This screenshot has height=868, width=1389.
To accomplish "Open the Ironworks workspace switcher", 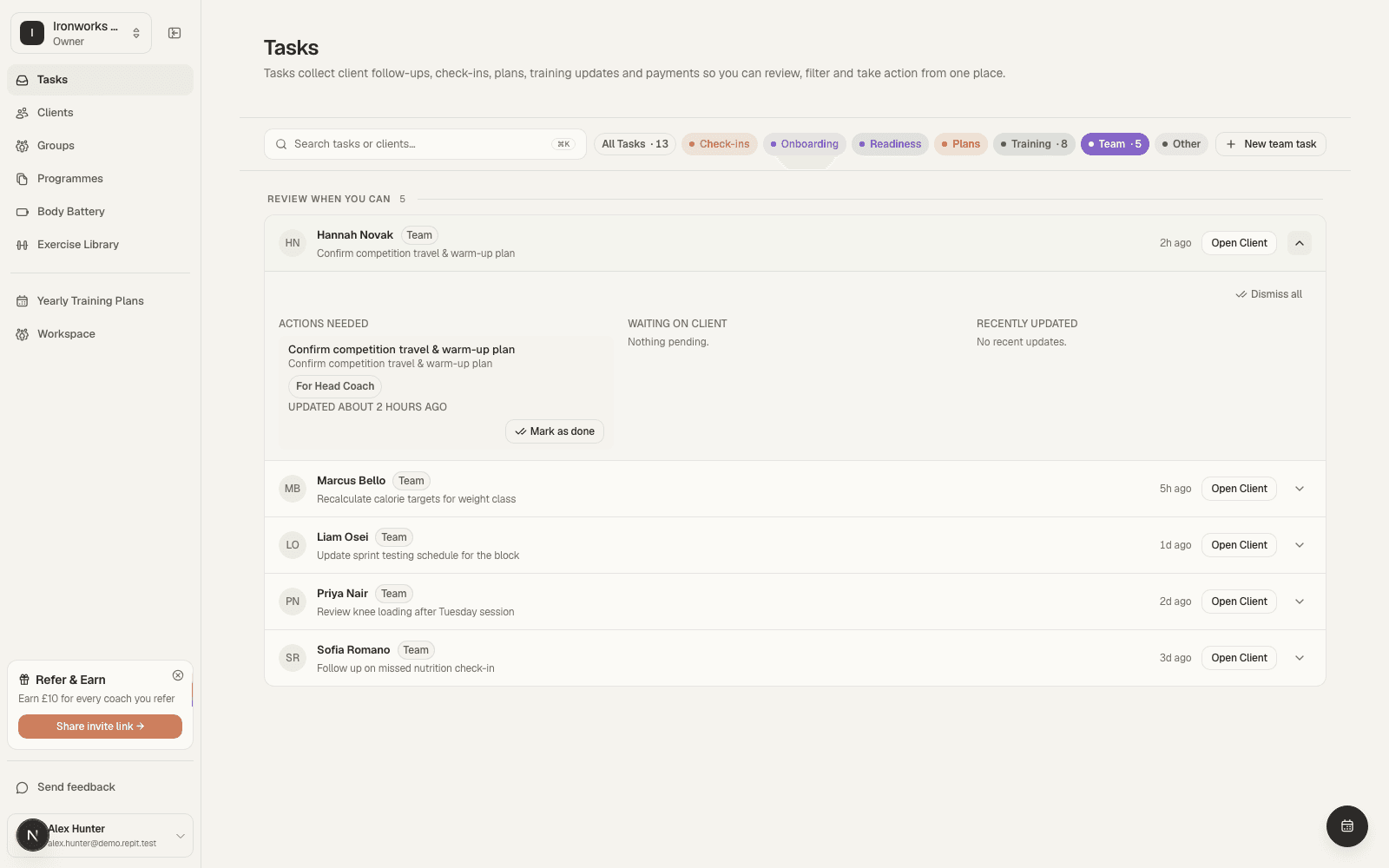I will point(81,33).
